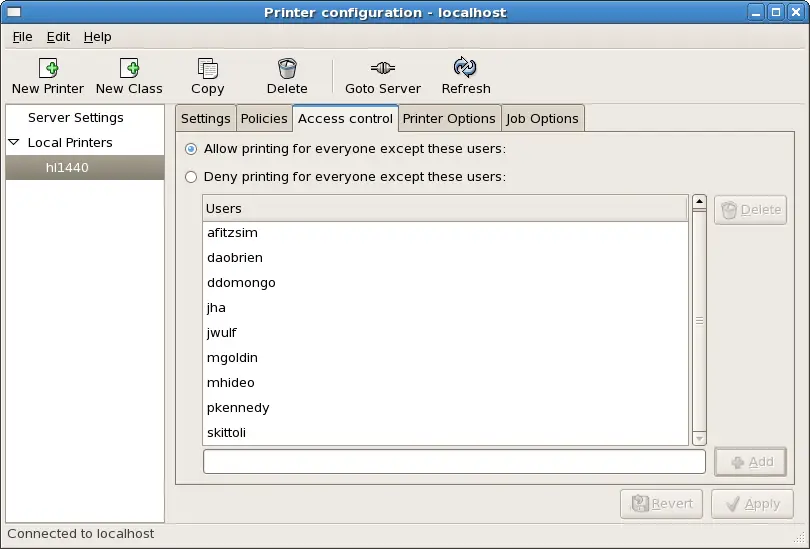Click the Revert button

pyautogui.click(x=661, y=504)
